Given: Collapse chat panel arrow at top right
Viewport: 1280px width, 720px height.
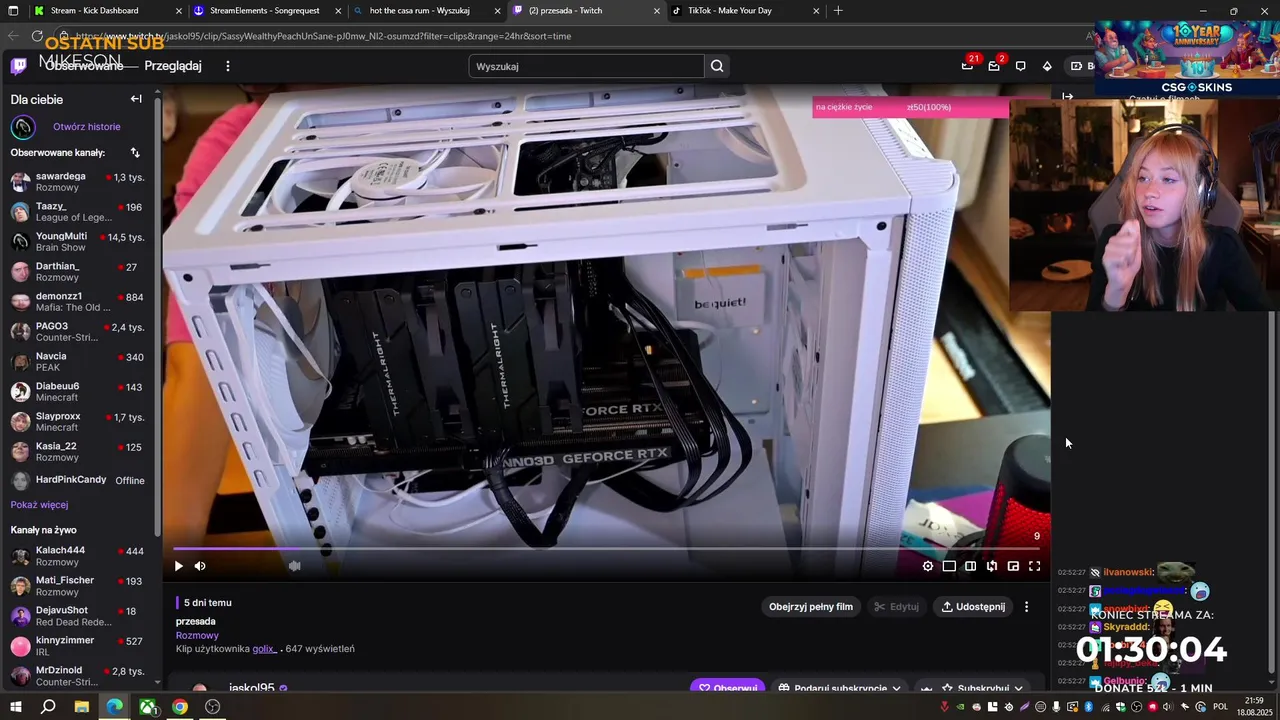Looking at the screenshot, I should click(x=1067, y=98).
